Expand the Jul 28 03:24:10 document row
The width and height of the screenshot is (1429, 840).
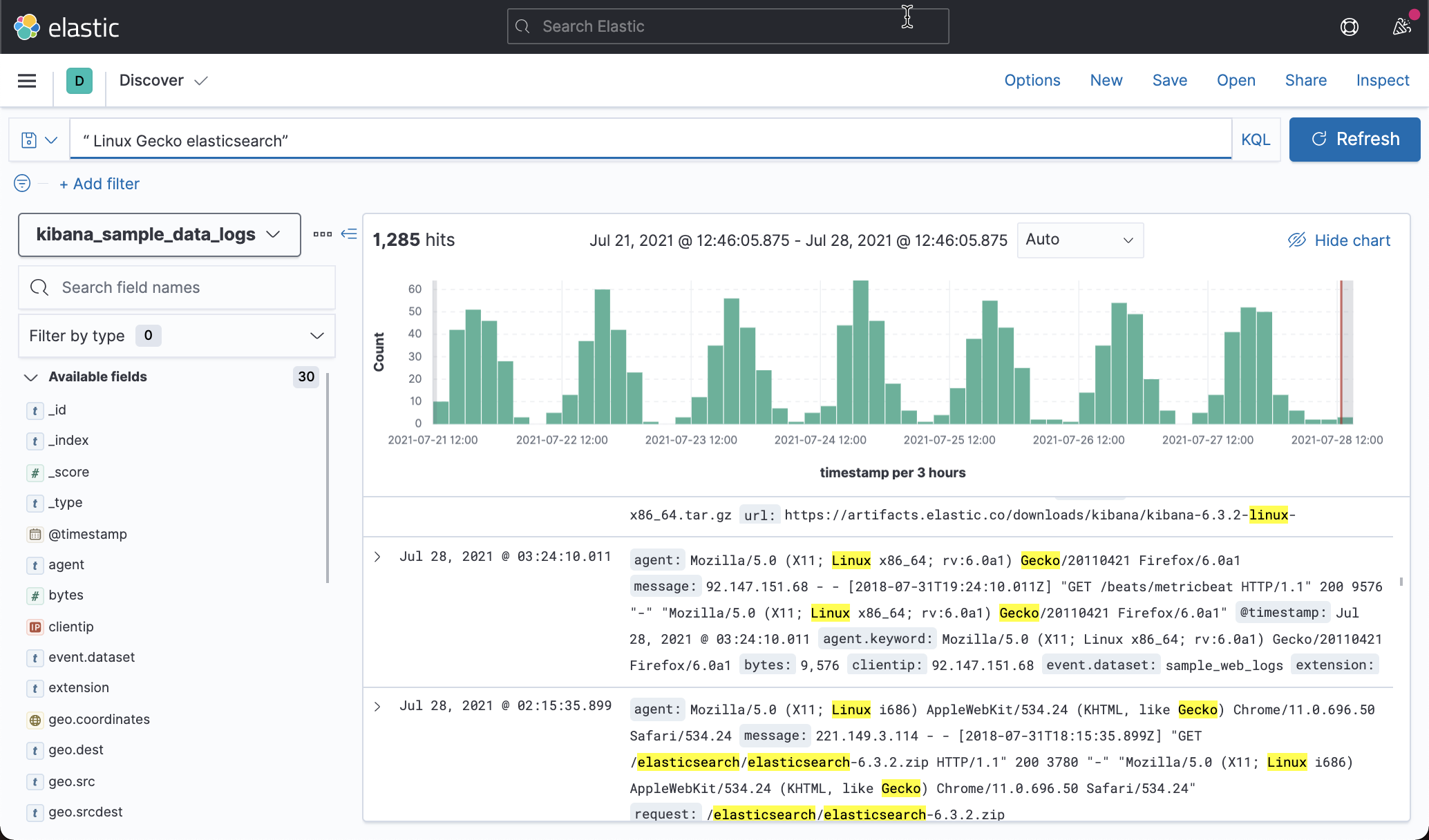click(x=377, y=556)
